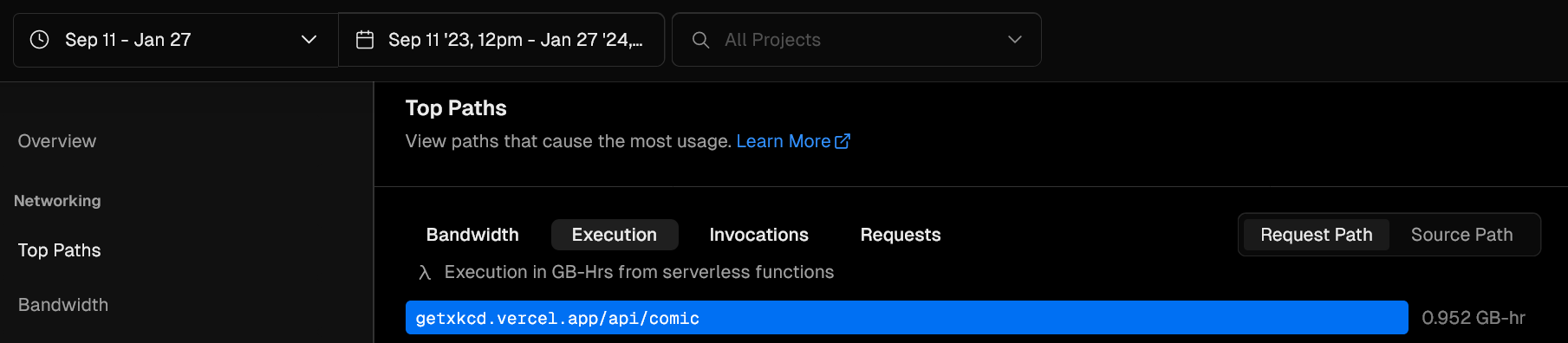Open the Sep 11 - Jan 27 range selector

point(175,40)
